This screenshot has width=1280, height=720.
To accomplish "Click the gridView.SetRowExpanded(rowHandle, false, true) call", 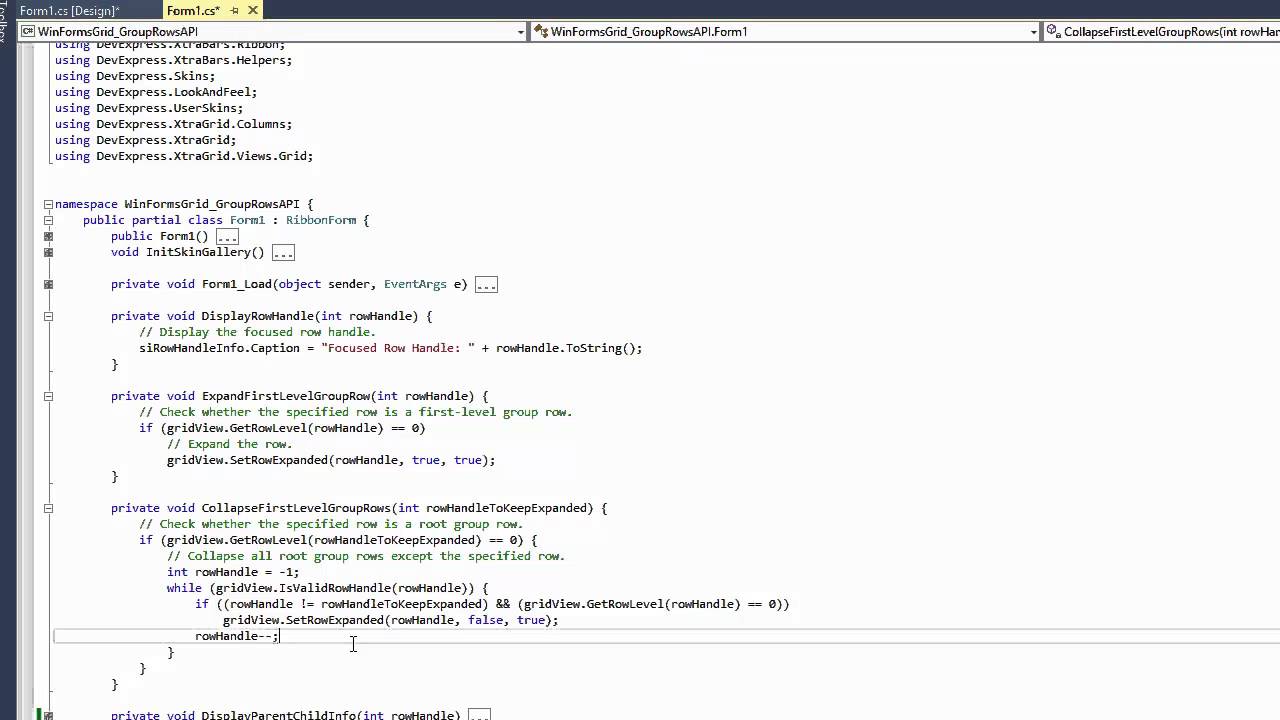I will [x=390, y=620].
